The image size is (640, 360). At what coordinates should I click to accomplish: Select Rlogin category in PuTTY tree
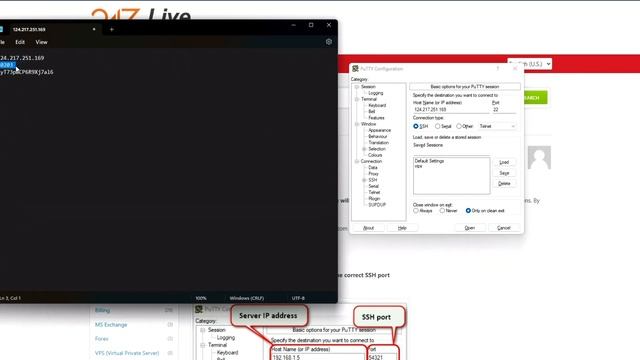pyautogui.click(x=374, y=198)
